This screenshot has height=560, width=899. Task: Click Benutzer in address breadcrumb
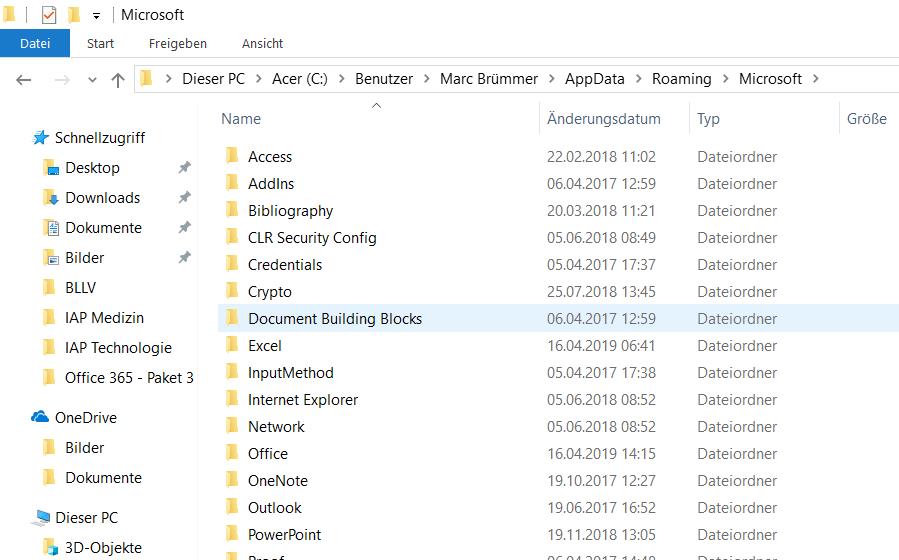point(384,79)
